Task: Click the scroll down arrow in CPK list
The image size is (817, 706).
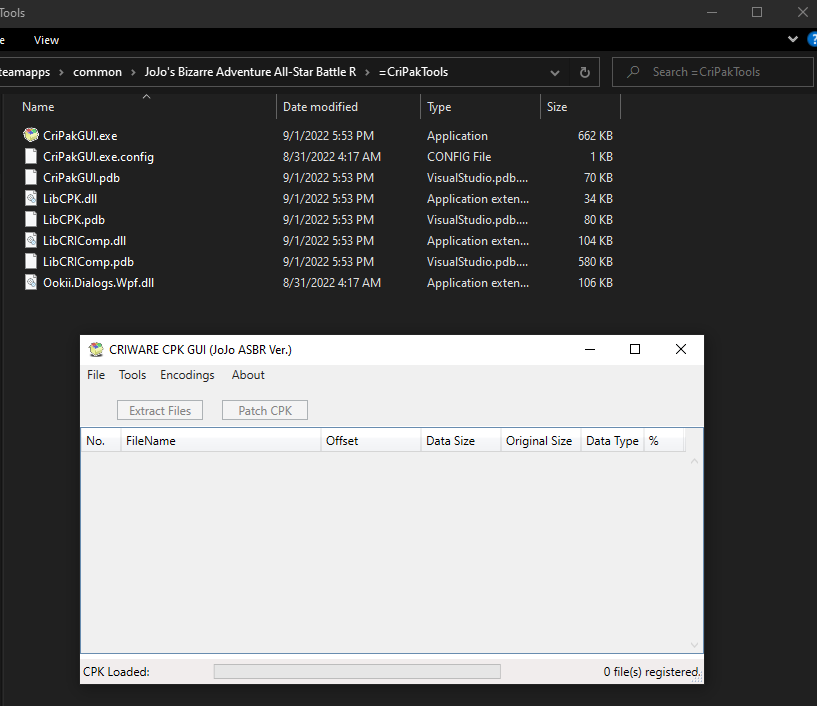Action: coord(694,645)
